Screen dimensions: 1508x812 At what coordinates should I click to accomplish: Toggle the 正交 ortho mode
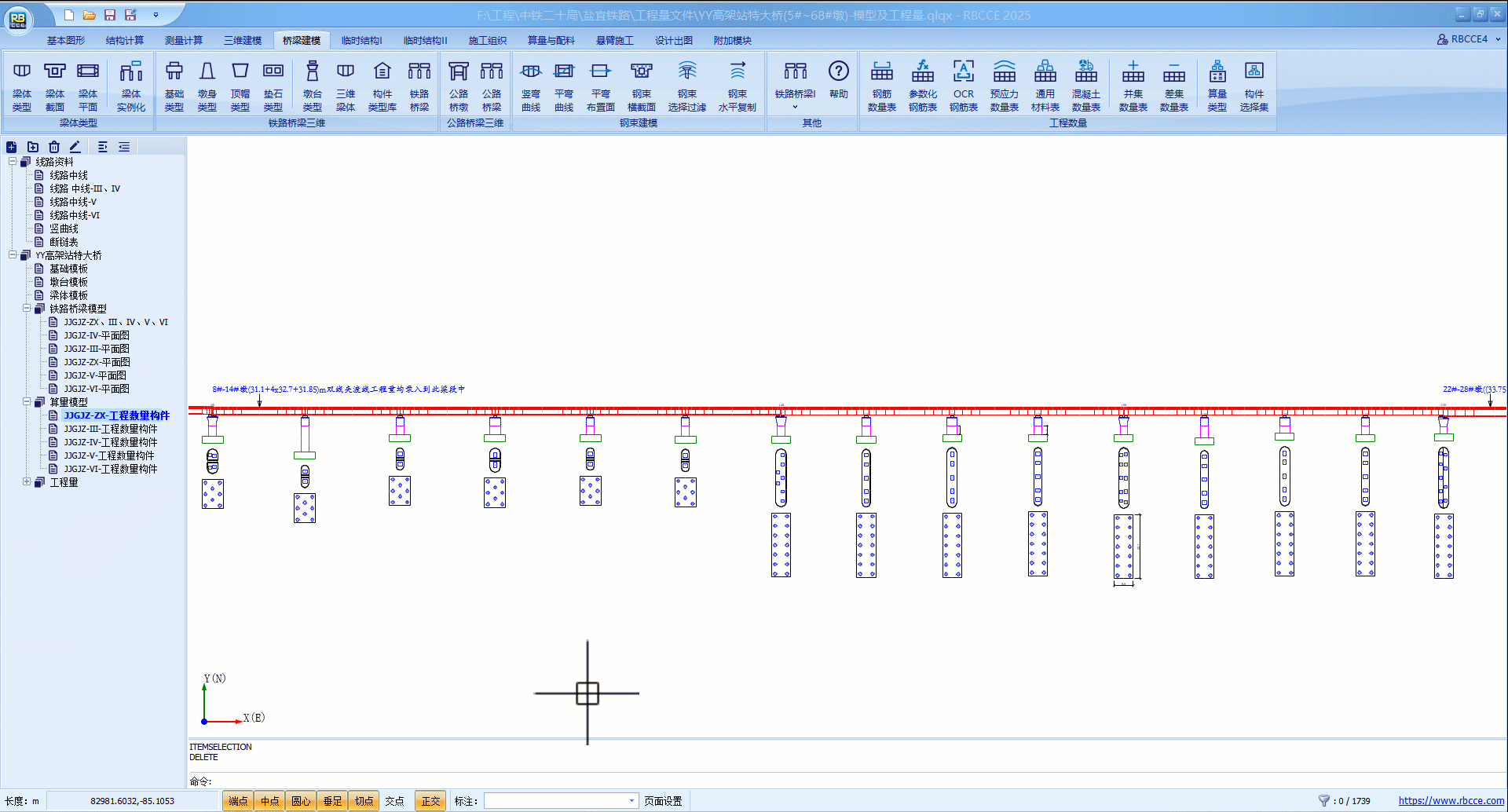[x=430, y=801]
